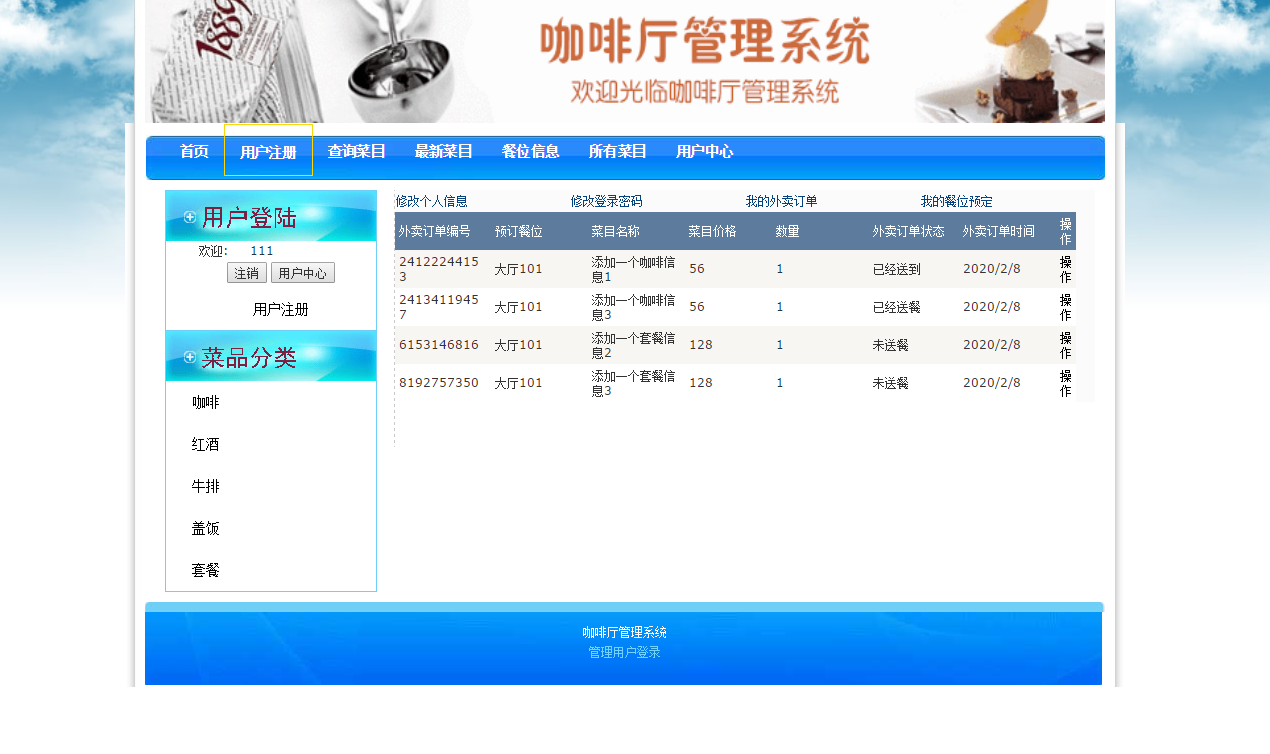Click 管理用户登录 link in footer
Screen dimensions: 1270x754
(625, 652)
